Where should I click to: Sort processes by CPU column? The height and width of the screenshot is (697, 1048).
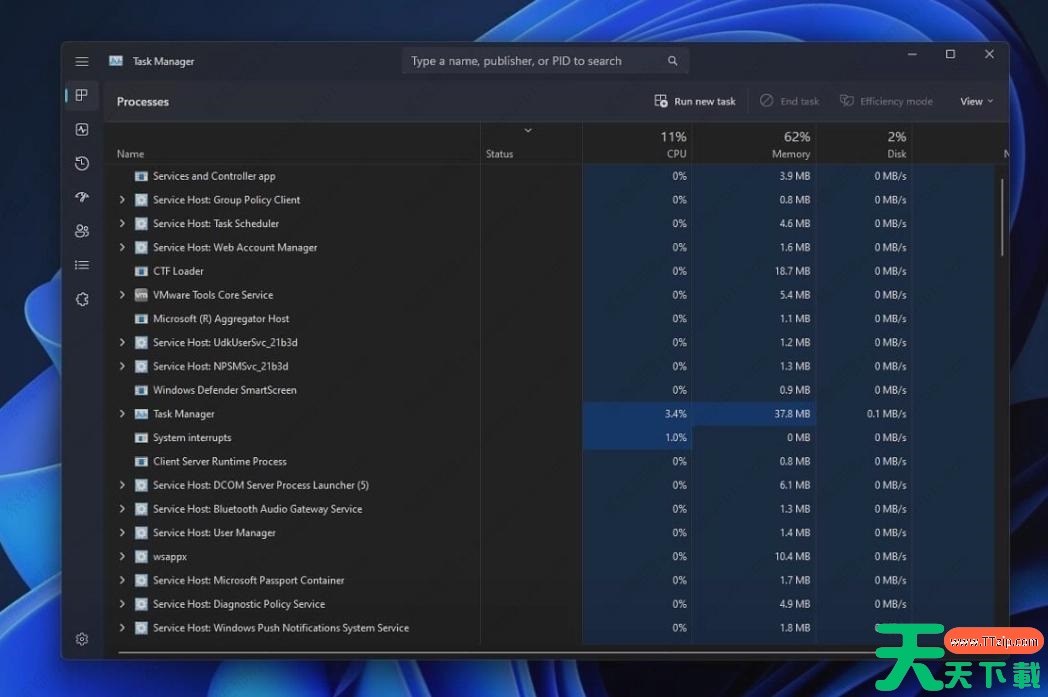(x=674, y=144)
